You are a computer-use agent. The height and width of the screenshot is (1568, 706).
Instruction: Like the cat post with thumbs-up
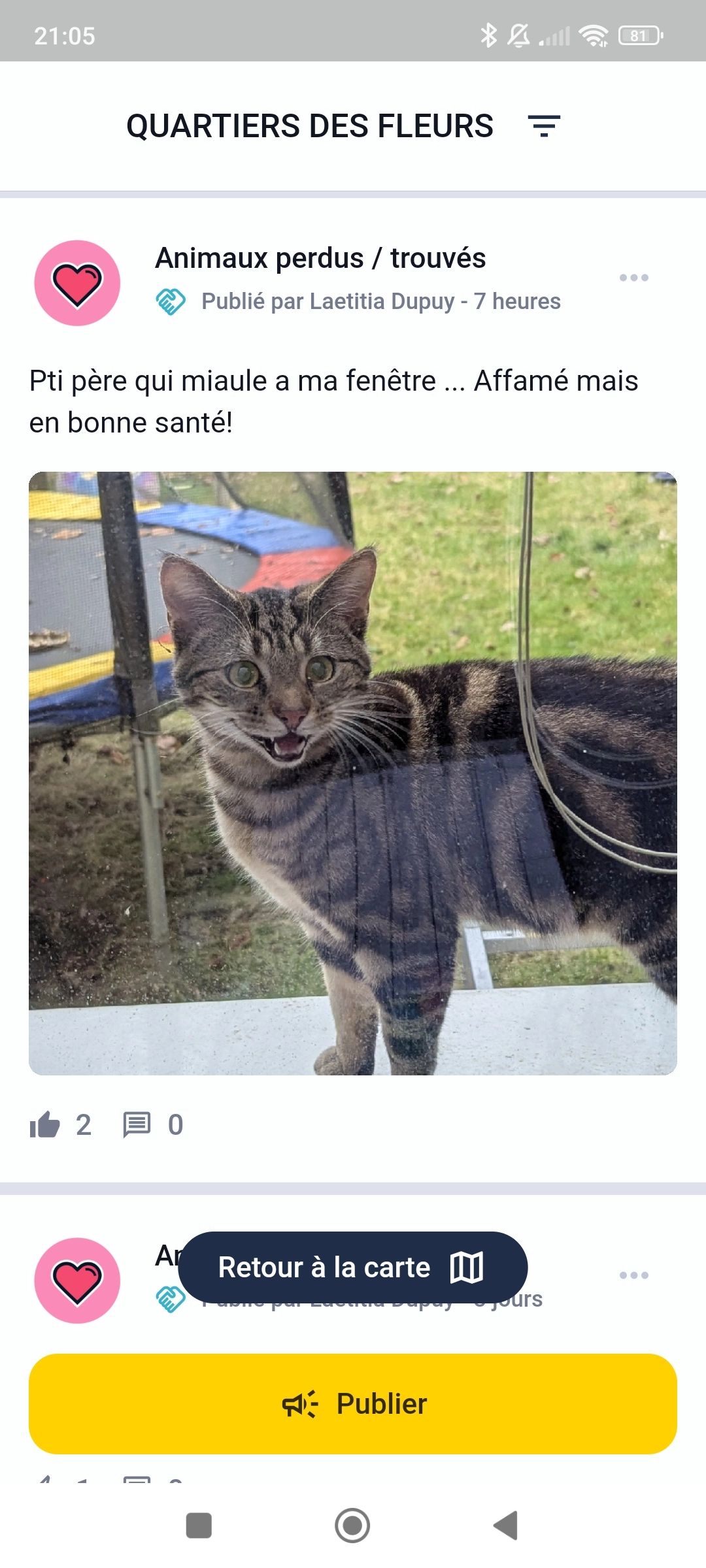point(44,1124)
